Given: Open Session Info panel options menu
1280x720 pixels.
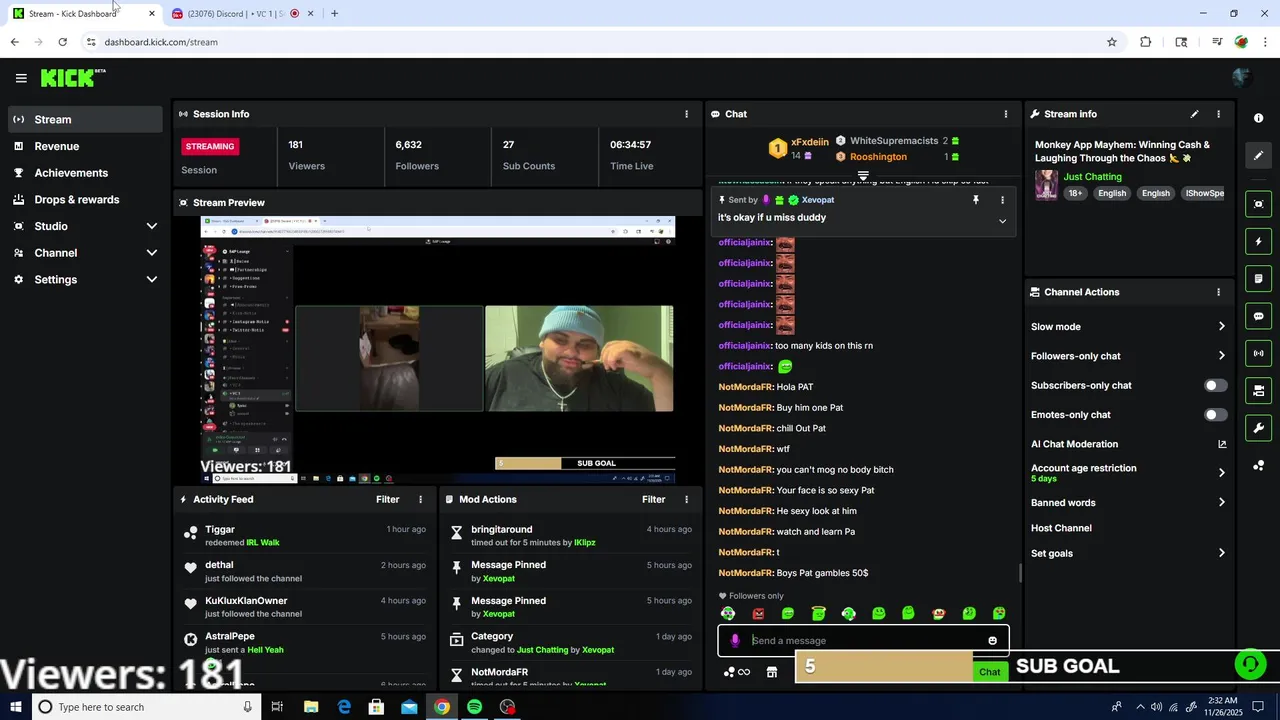Looking at the screenshot, I should 686,114.
